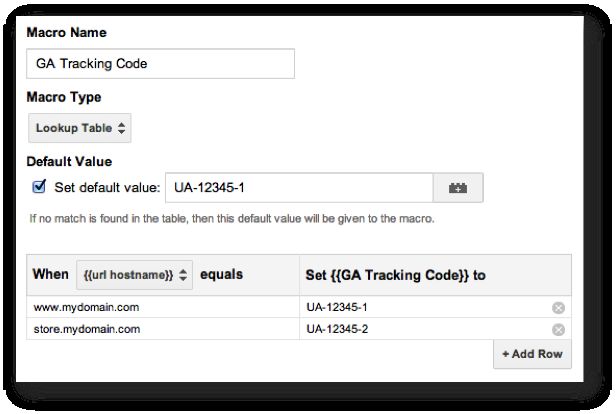Click the macro insert brick icon
The width and height of the screenshot is (616, 414).
pos(458,188)
